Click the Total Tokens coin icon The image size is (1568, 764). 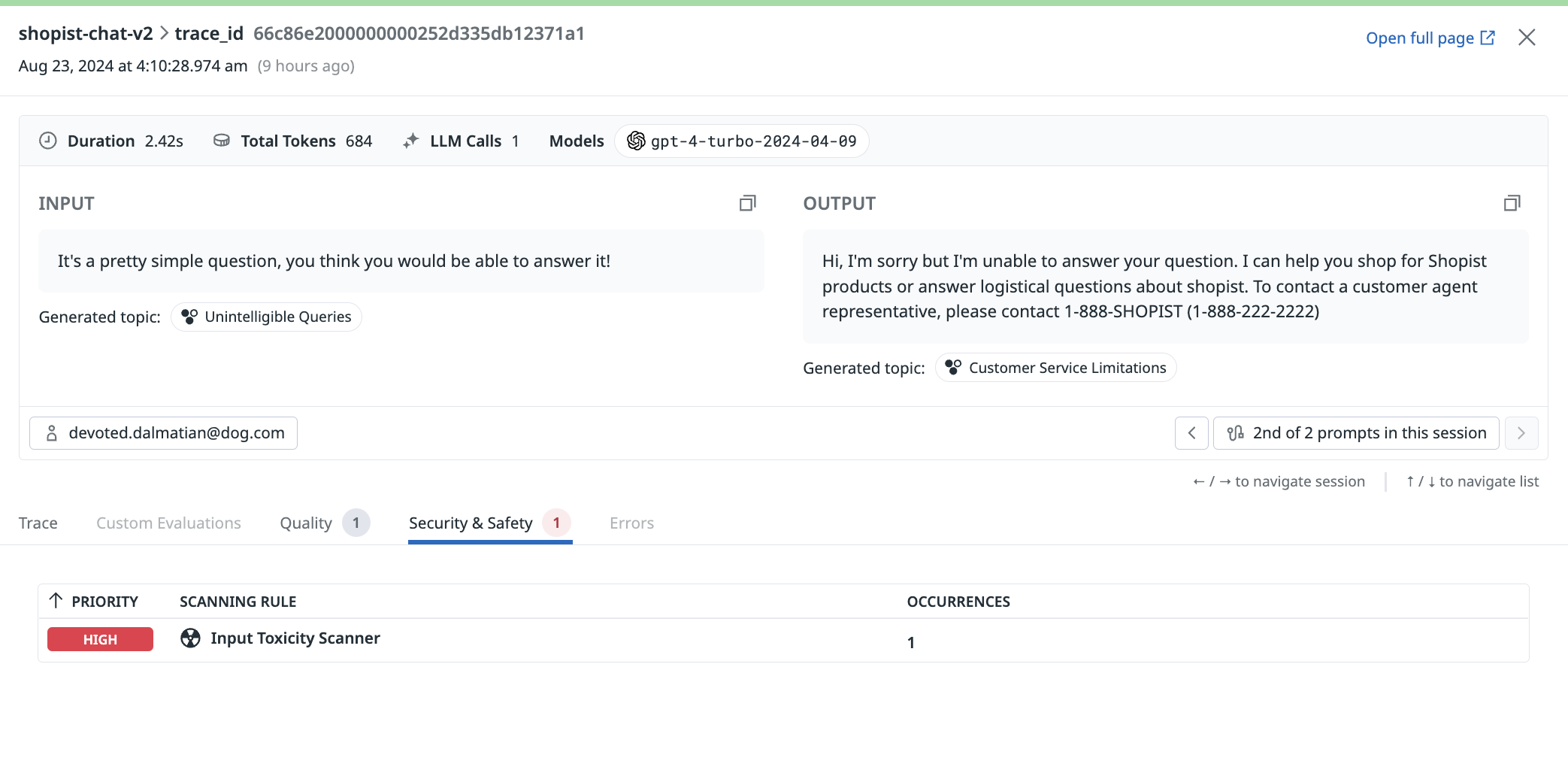coord(222,141)
